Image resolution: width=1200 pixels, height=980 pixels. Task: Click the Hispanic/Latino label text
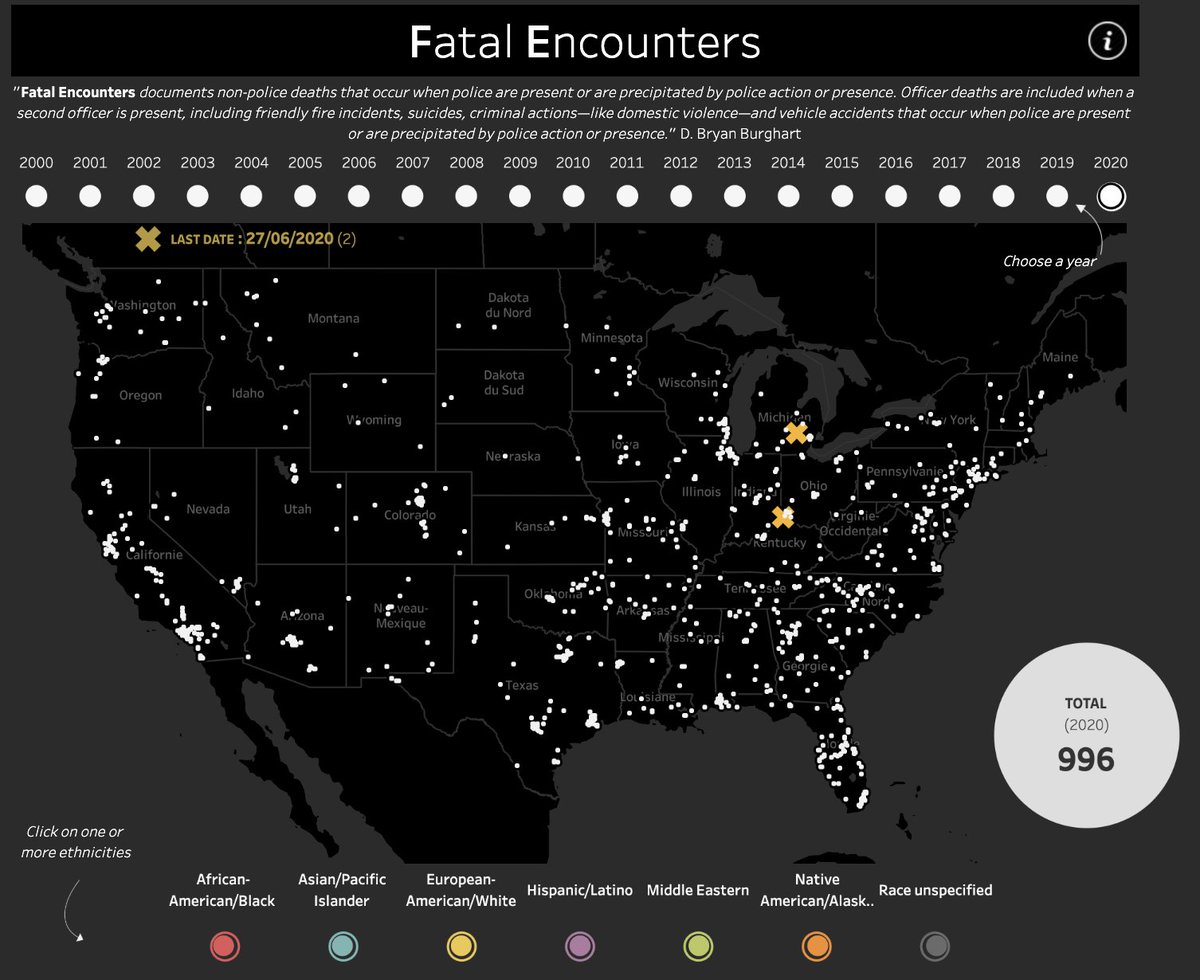coord(579,889)
